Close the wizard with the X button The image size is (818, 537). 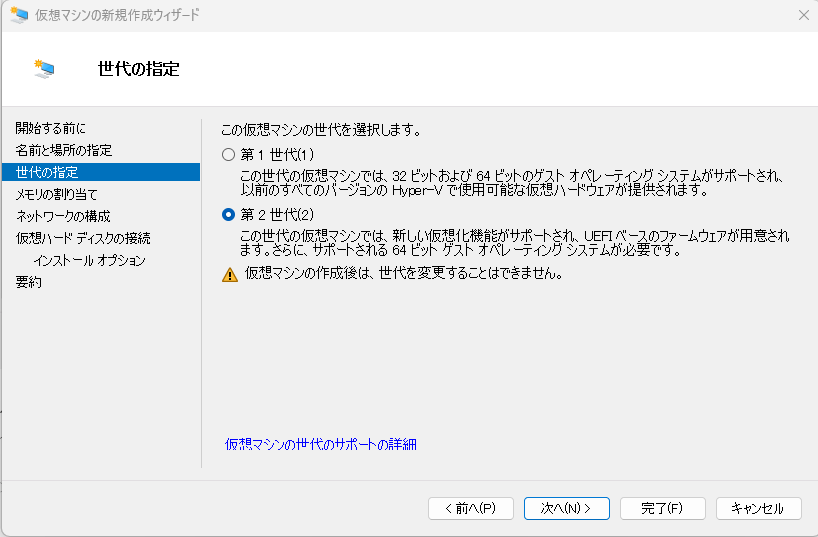click(803, 15)
